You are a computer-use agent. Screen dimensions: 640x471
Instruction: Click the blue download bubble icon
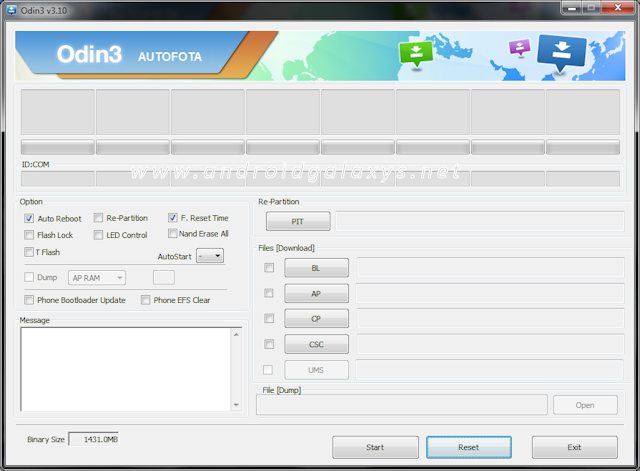[561, 55]
